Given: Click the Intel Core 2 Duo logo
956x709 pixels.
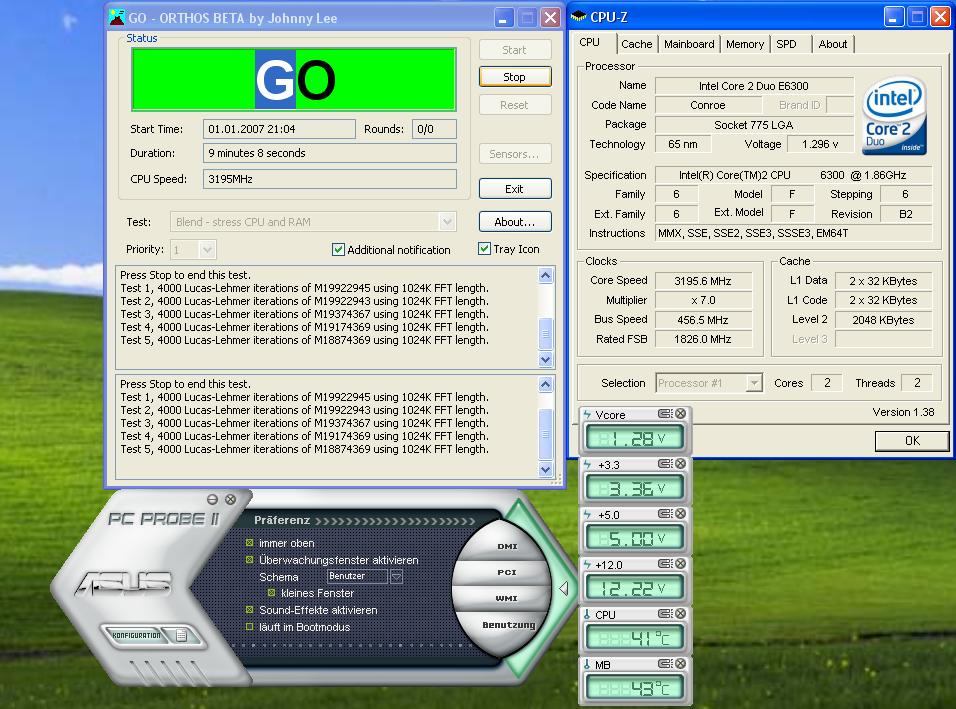Looking at the screenshot, I should pos(894,115).
